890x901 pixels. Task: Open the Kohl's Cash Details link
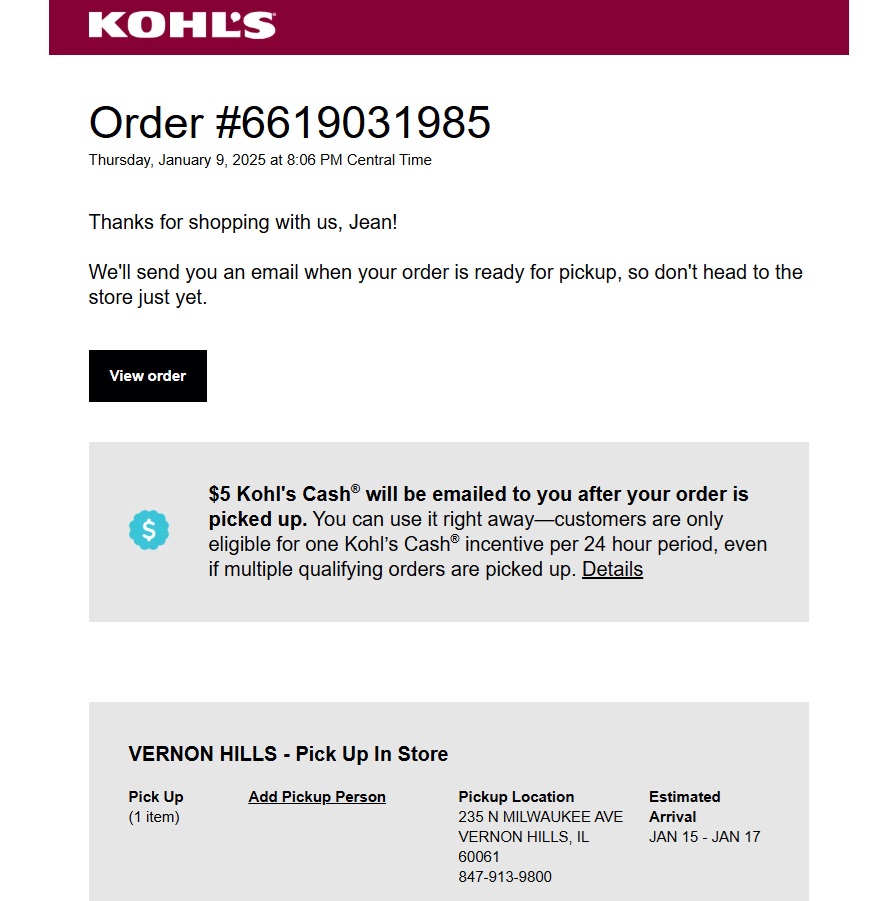point(612,569)
